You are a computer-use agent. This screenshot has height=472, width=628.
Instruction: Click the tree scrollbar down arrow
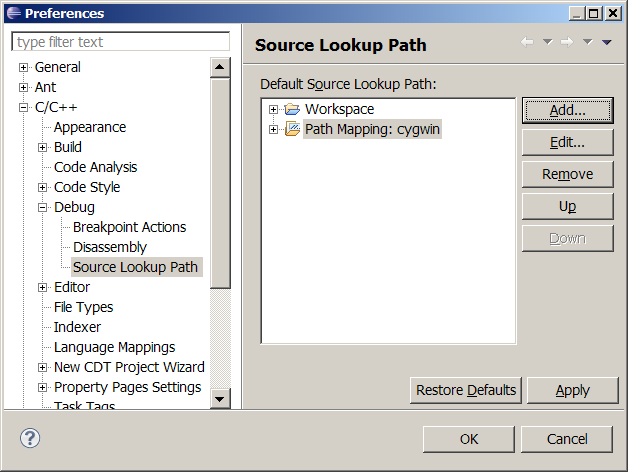click(x=220, y=399)
